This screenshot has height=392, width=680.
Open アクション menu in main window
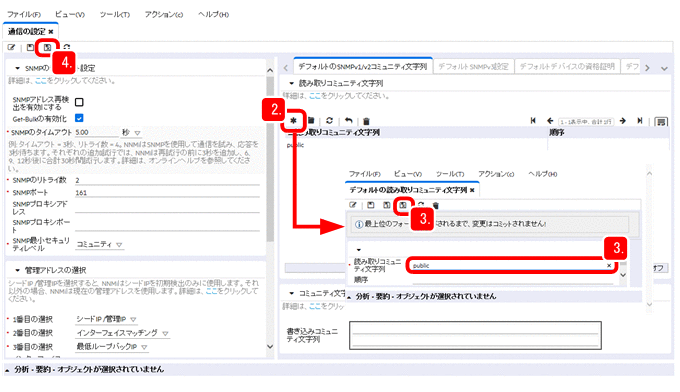(164, 14)
